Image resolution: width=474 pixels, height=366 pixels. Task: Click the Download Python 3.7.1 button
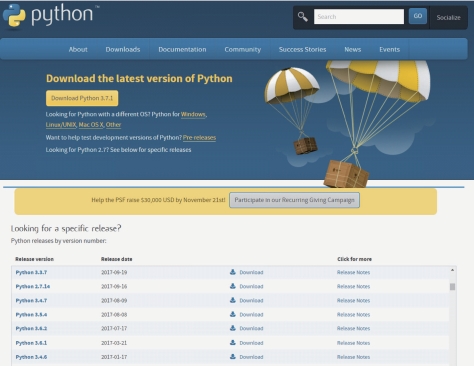82,98
